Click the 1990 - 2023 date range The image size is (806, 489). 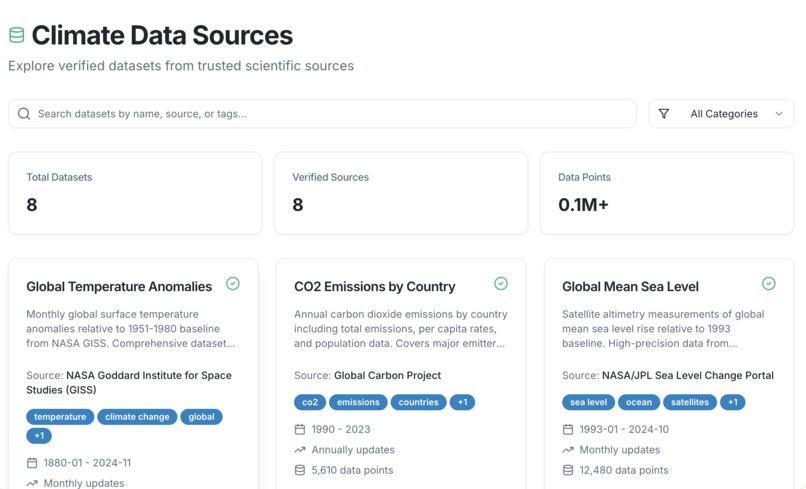tap(341, 429)
